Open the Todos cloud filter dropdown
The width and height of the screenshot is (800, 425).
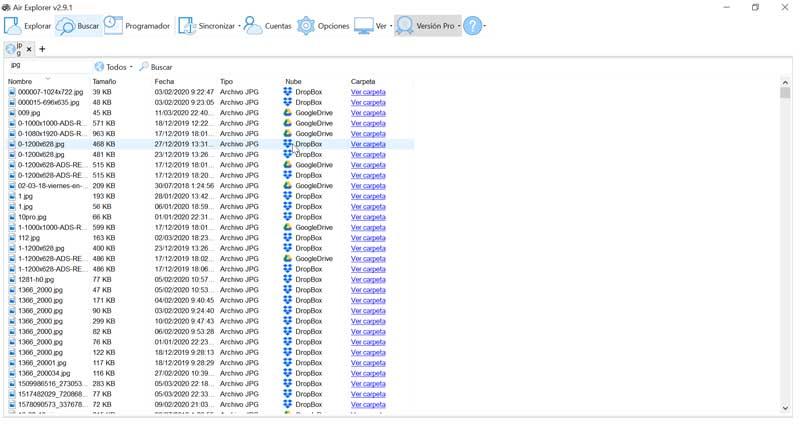point(114,67)
